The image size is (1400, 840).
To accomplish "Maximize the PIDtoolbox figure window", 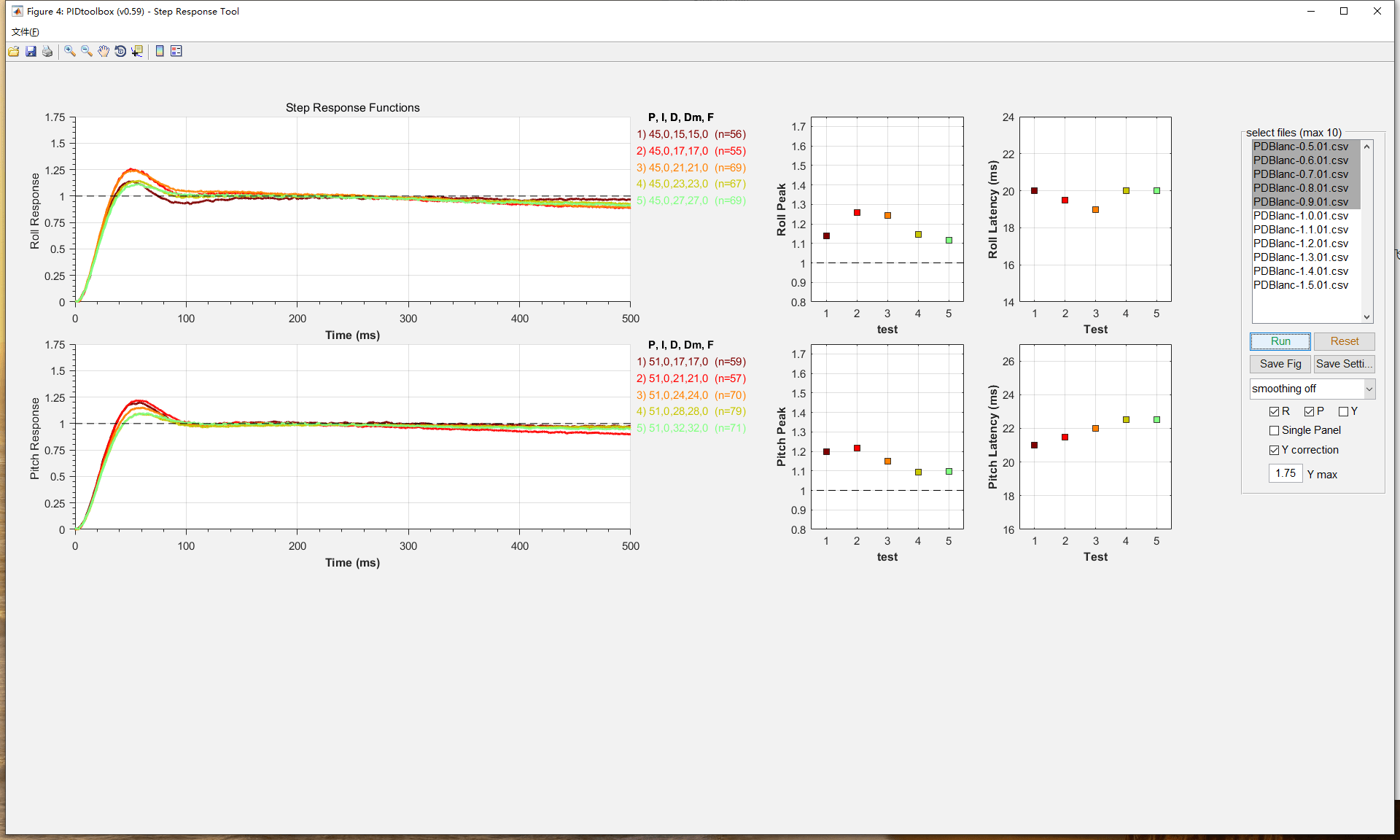I will 1344,11.
